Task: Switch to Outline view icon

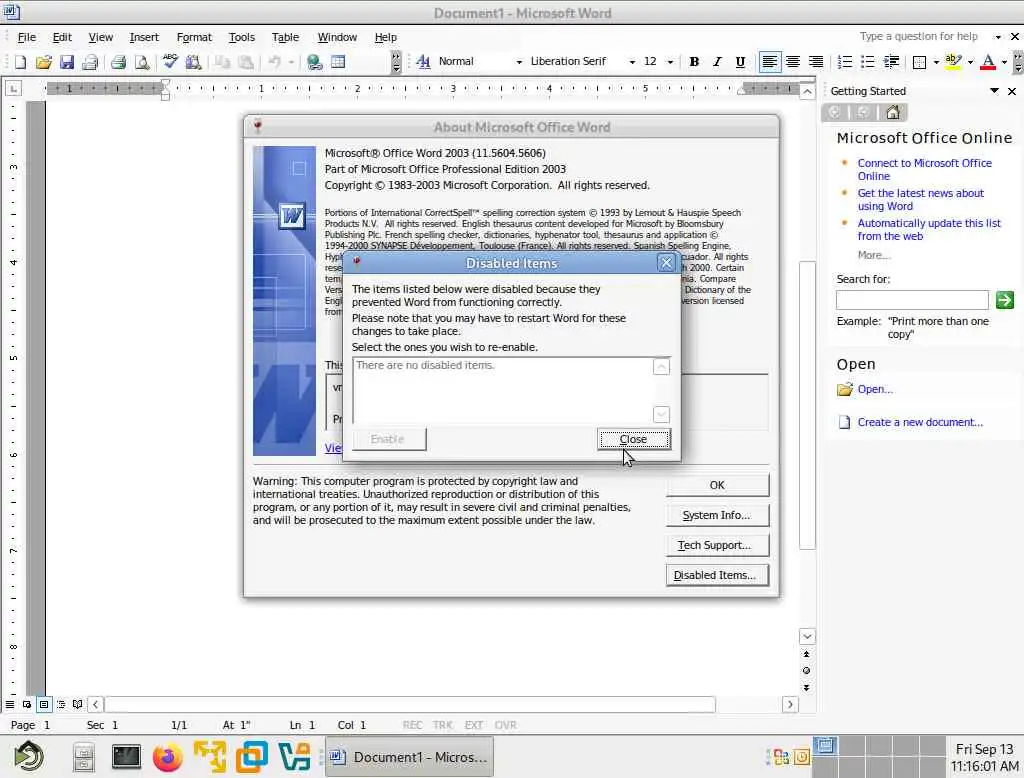Action: [61, 704]
